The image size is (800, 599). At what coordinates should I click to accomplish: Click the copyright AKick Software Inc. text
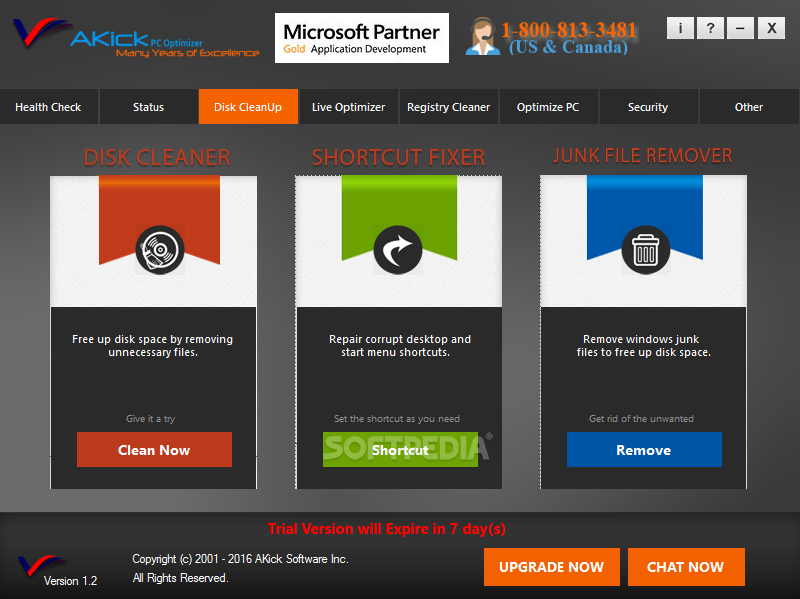click(x=240, y=559)
